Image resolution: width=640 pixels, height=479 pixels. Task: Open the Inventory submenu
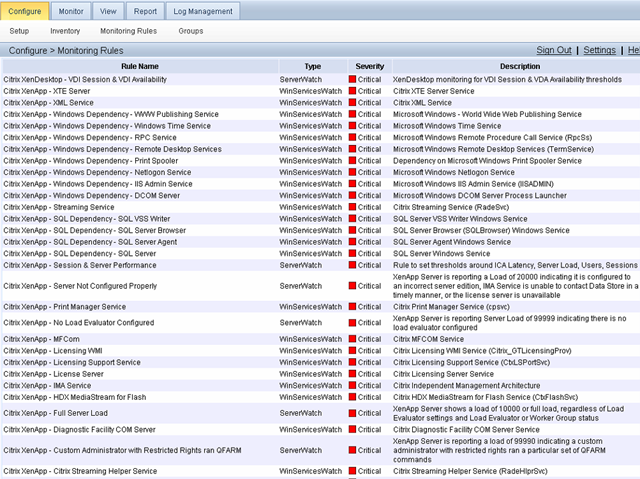[x=65, y=31]
